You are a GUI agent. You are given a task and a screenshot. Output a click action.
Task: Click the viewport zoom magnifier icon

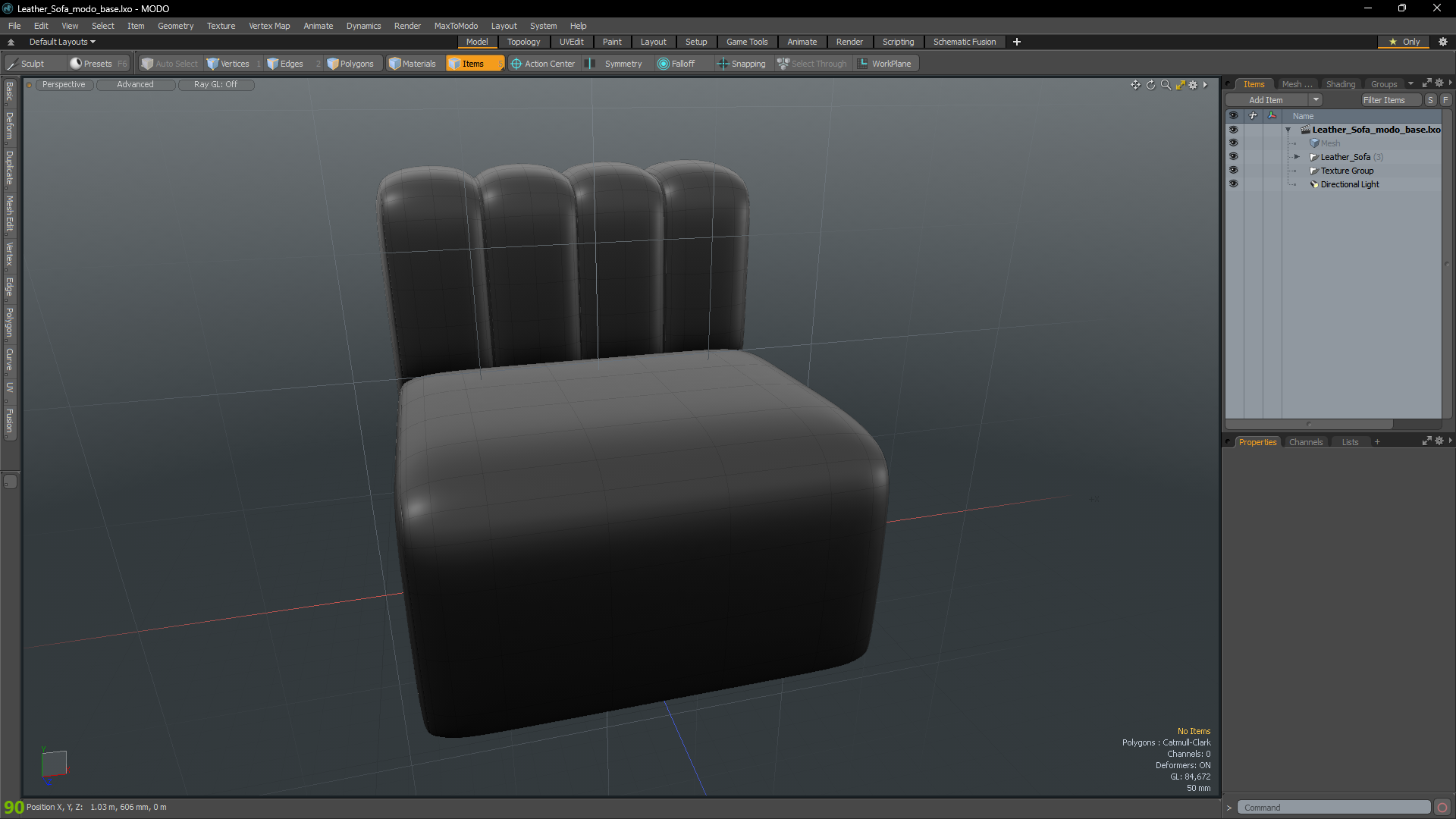[1166, 85]
